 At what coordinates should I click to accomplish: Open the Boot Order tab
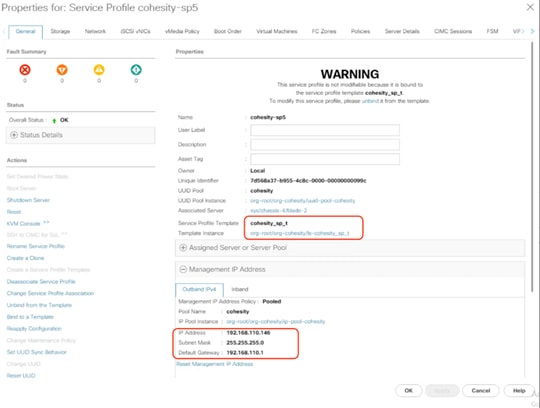(228, 31)
